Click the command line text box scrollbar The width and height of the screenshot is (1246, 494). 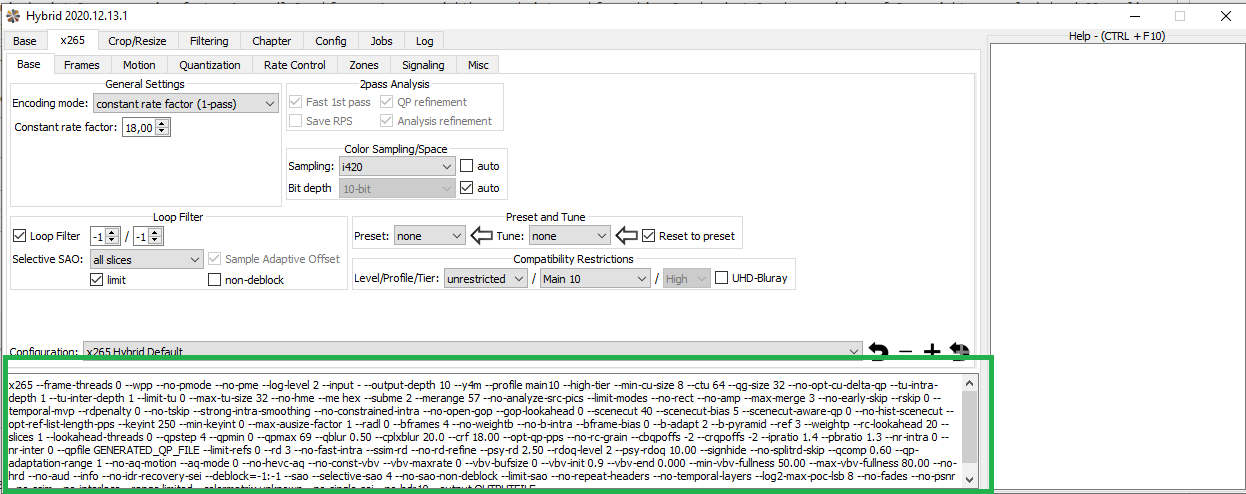pos(969,430)
